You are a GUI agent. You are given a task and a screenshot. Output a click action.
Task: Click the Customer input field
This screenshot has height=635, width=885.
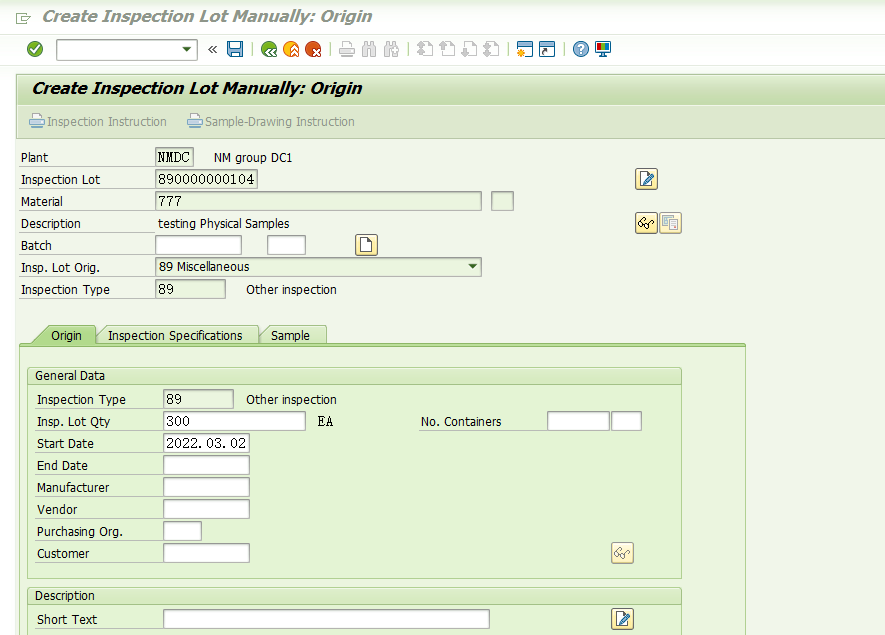[206, 553]
